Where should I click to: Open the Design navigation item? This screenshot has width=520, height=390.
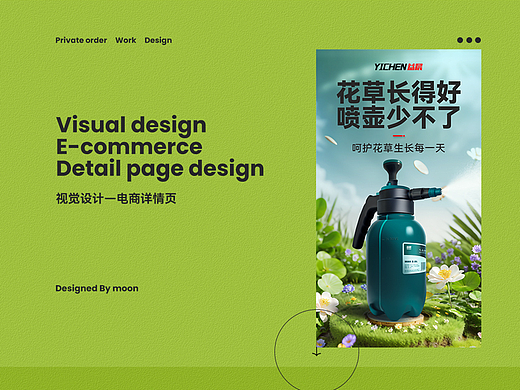[x=158, y=41]
